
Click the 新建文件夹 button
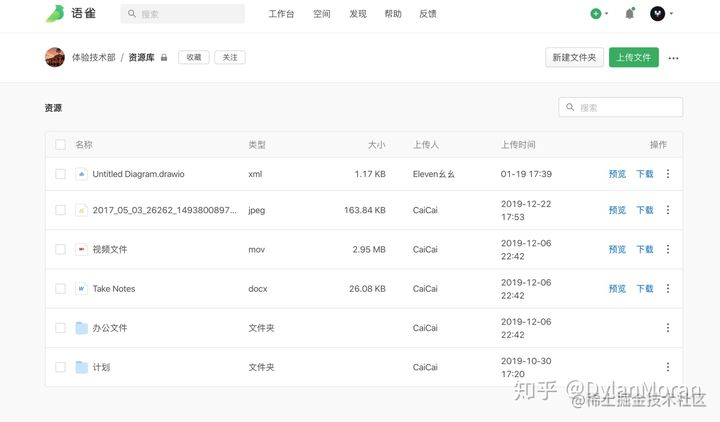pyautogui.click(x=574, y=57)
